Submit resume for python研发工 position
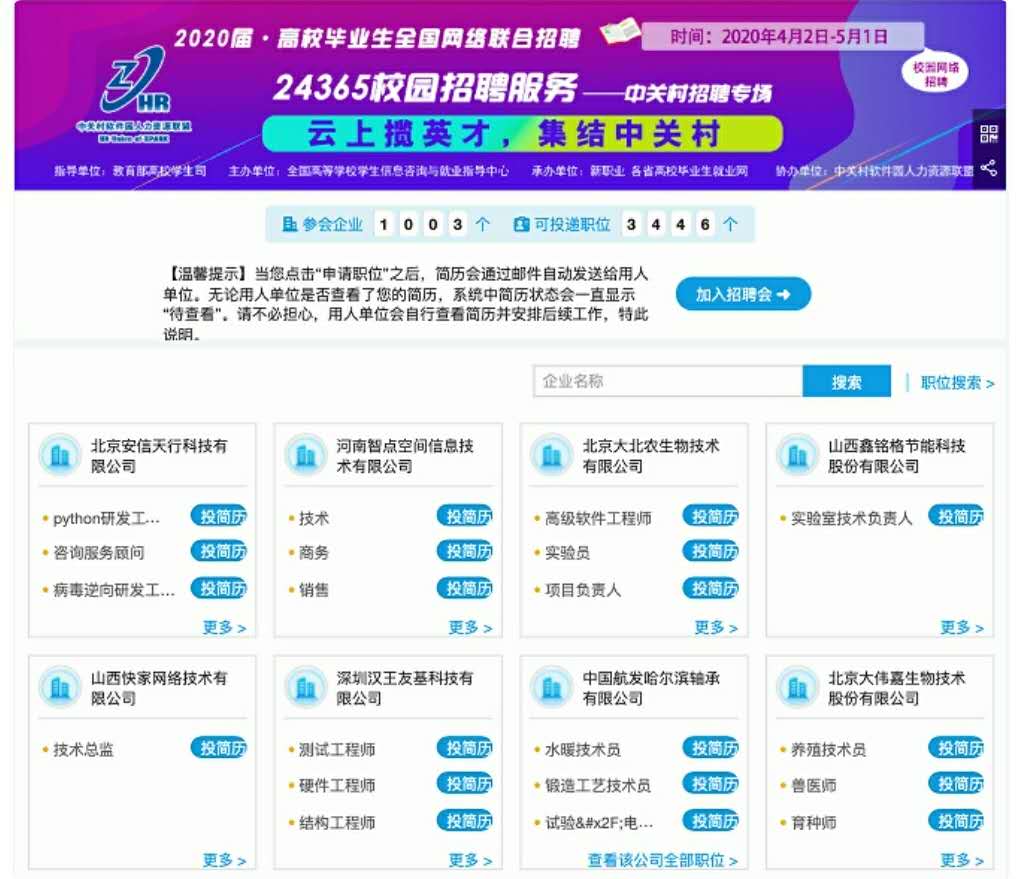Viewport: 1026px width, 879px height. (219, 516)
